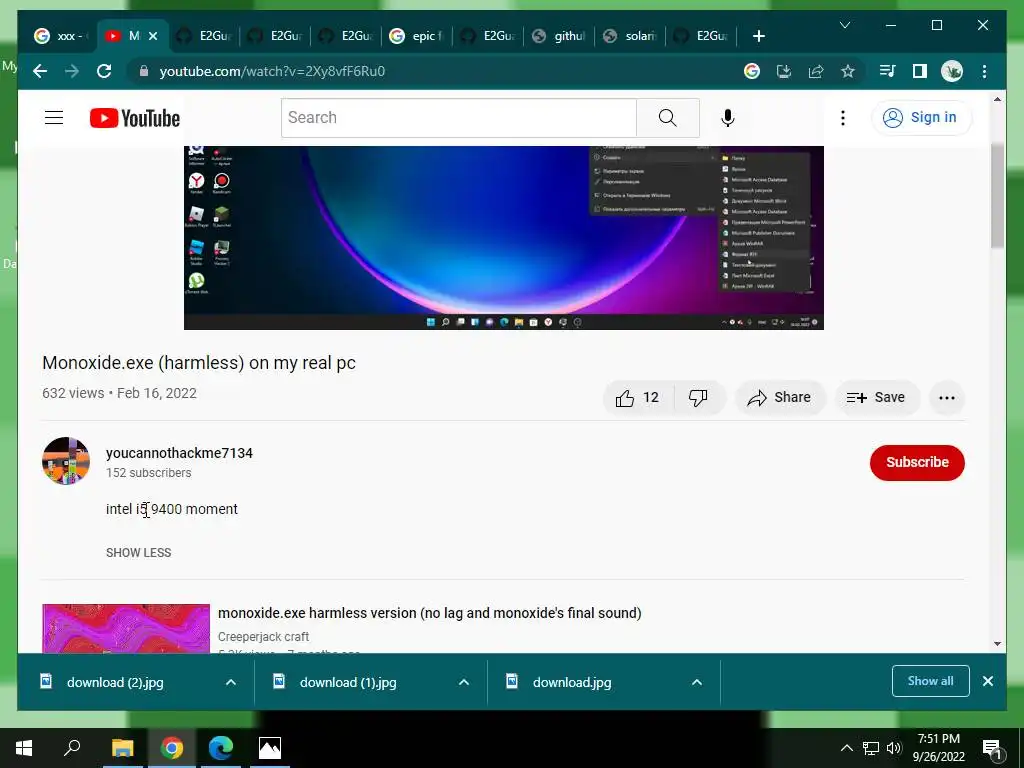
Task: Toggle Chrome side panel
Action: point(920,71)
